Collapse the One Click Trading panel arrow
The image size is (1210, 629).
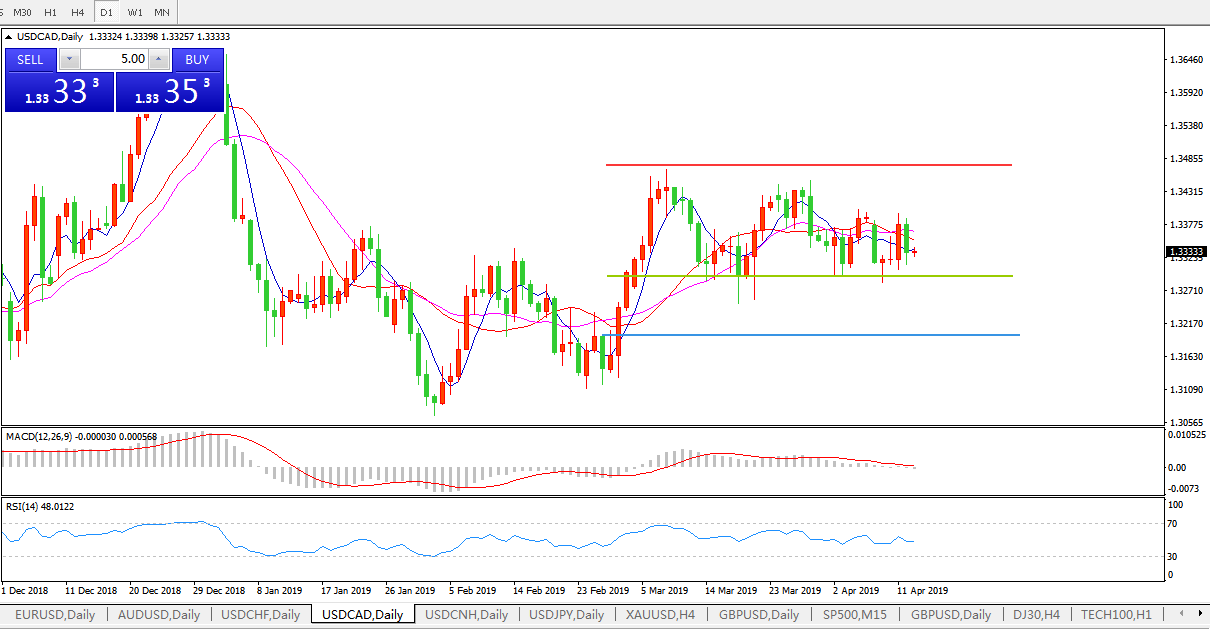click(9, 37)
